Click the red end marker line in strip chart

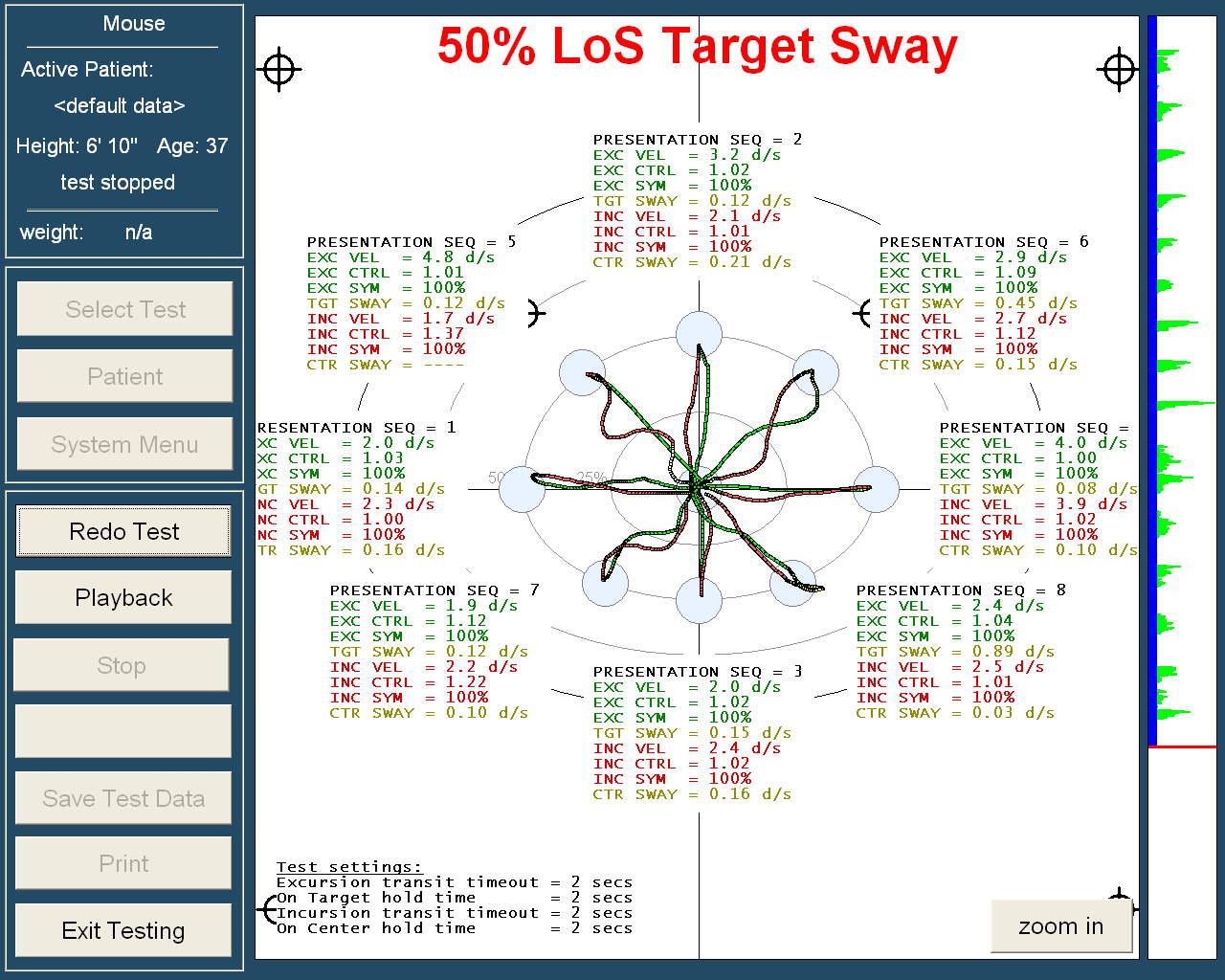(1182, 746)
